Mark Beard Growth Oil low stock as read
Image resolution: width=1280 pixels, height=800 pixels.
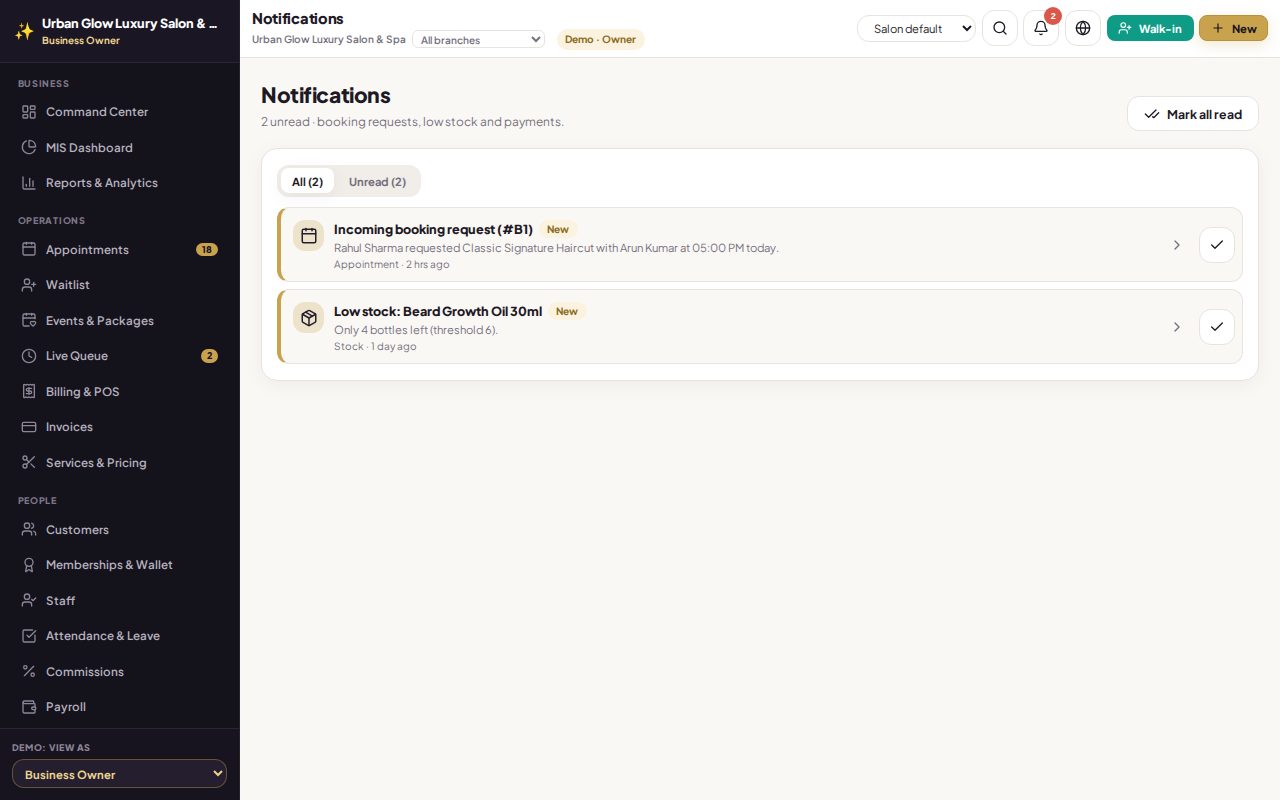pyautogui.click(x=1217, y=327)
